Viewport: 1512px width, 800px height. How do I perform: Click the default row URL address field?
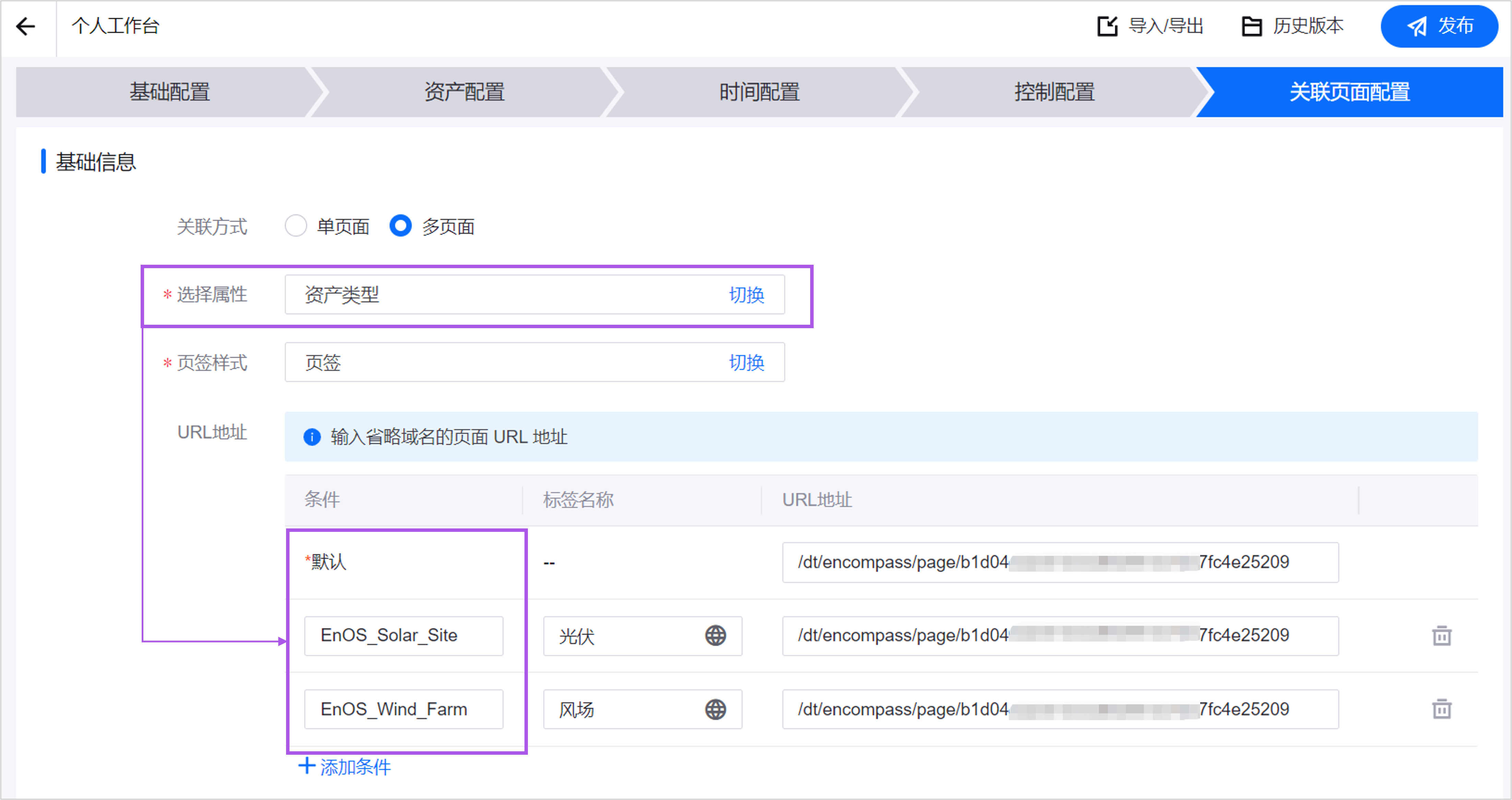pos(1060,562)
